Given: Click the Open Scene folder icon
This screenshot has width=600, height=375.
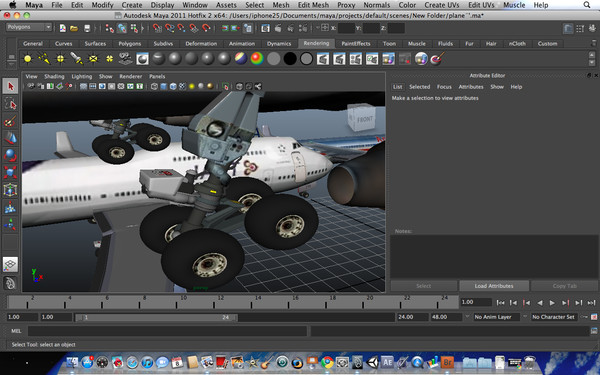Looking at the screenshot, I should click(x=74, y=28).
